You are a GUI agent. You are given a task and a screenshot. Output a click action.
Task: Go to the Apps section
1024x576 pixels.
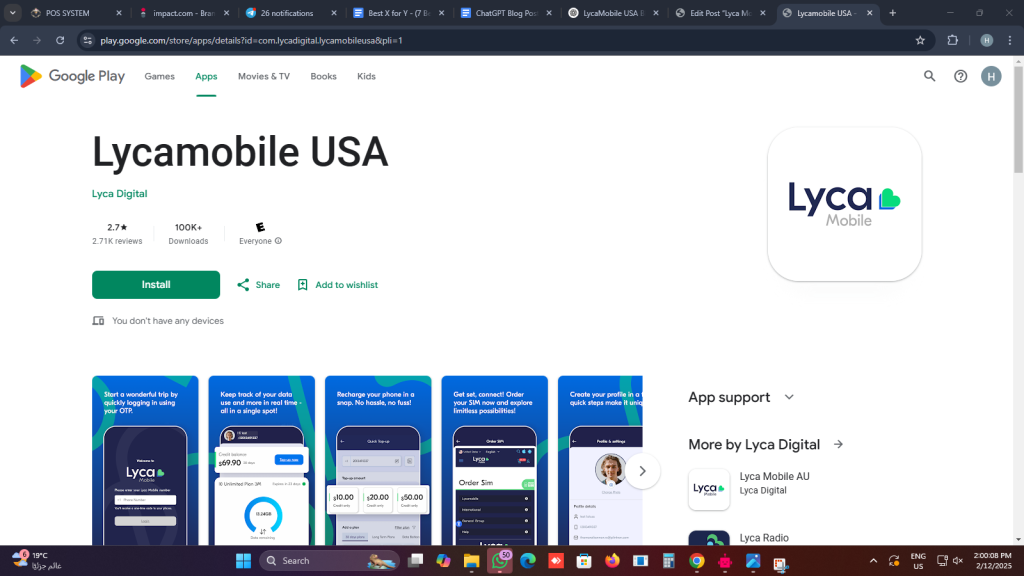tap(206, 76)
